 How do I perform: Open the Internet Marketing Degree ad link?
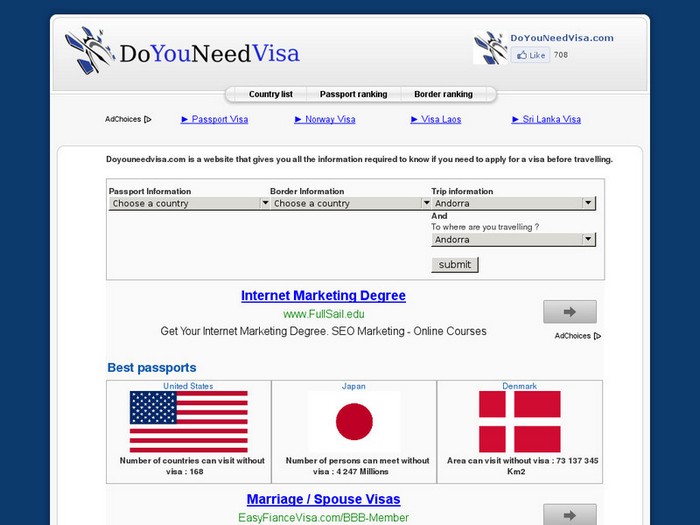point(323,296)
